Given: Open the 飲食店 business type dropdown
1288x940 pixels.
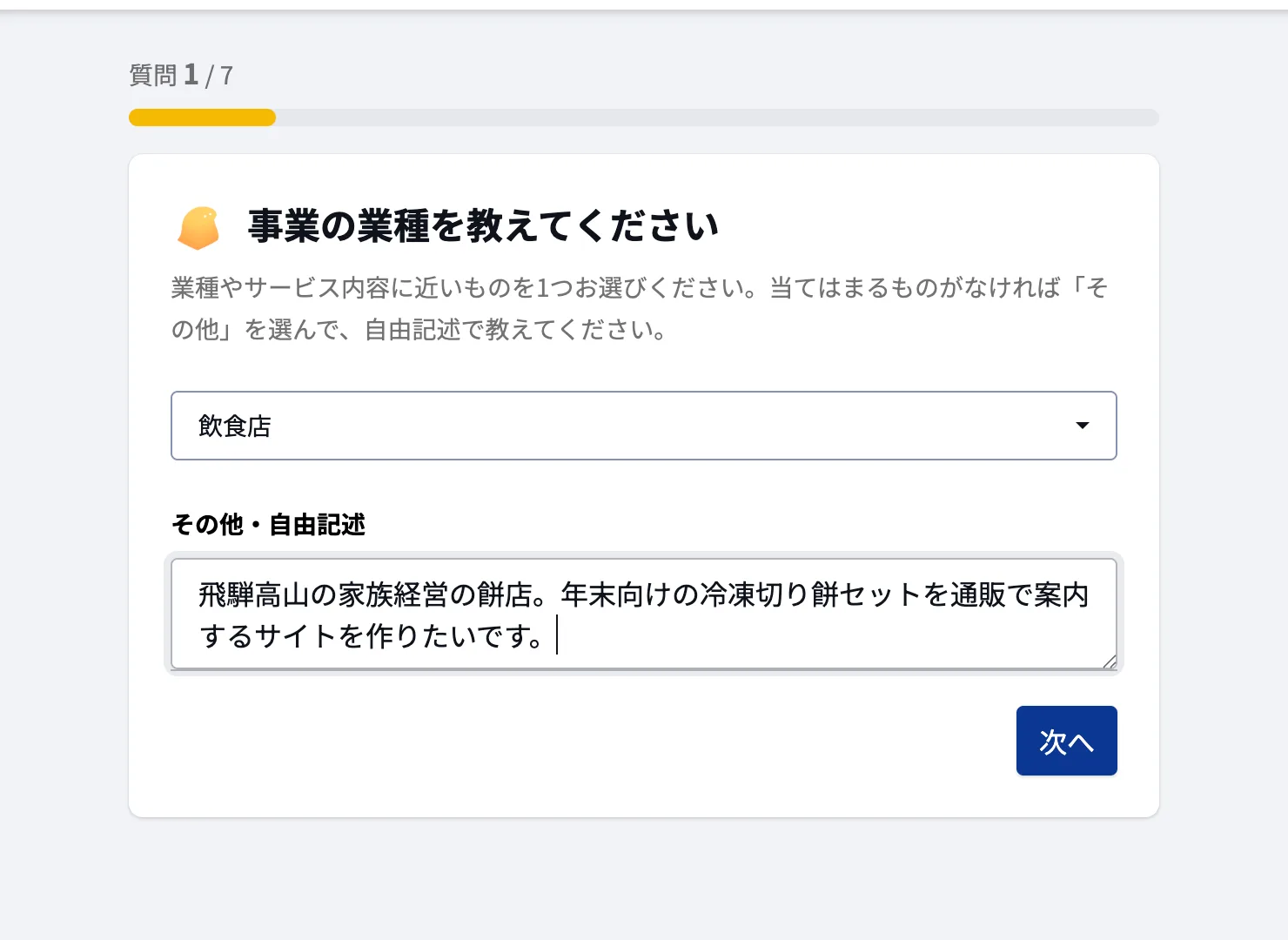Looking at the screenshot, I should [644, 426].
